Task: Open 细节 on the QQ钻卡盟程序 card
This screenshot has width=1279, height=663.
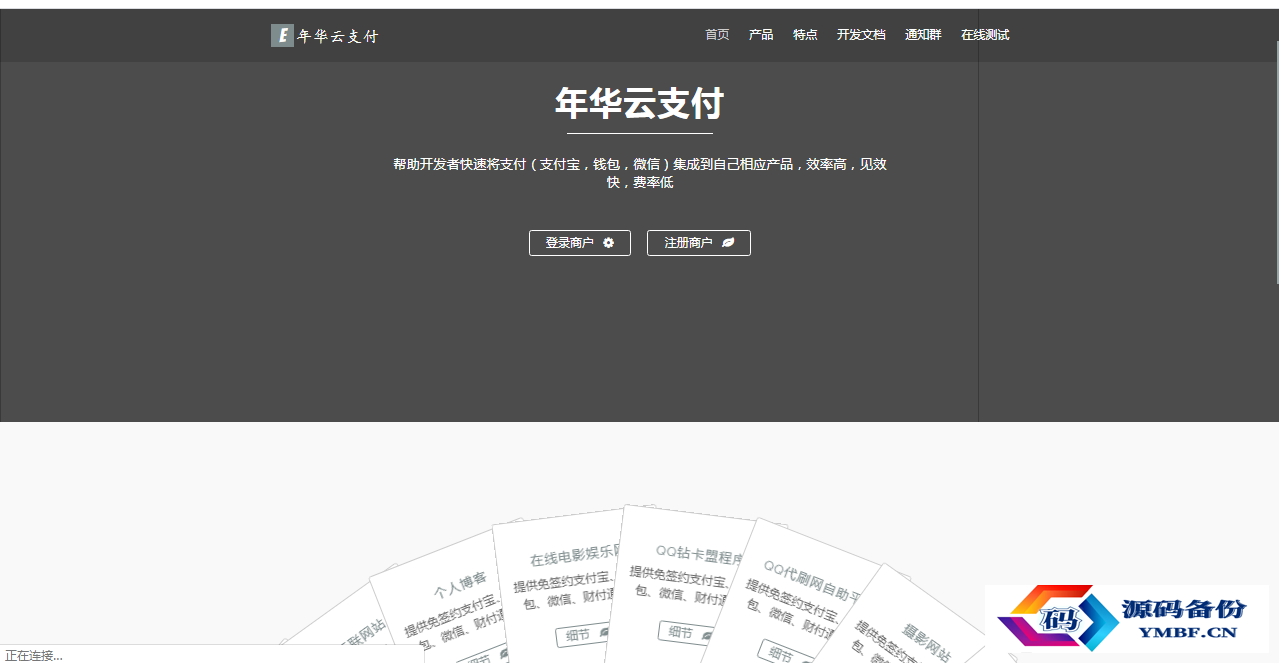Action: pyautogui.click(x=686, y=632)
